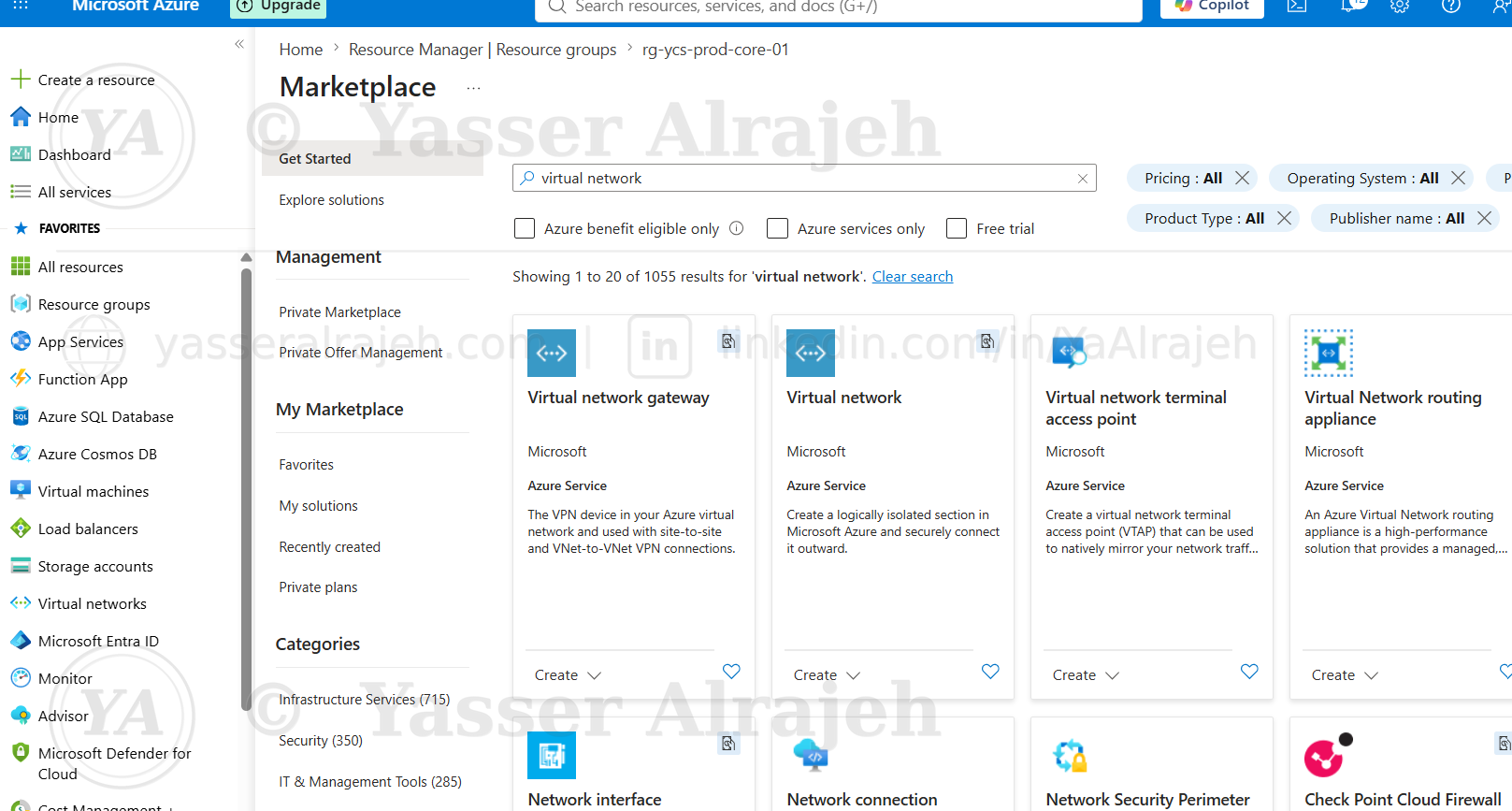Favorite the Virtual network card
This screenshot has height=811, width=1512.
pyautogui.click(x=990, y=671)
